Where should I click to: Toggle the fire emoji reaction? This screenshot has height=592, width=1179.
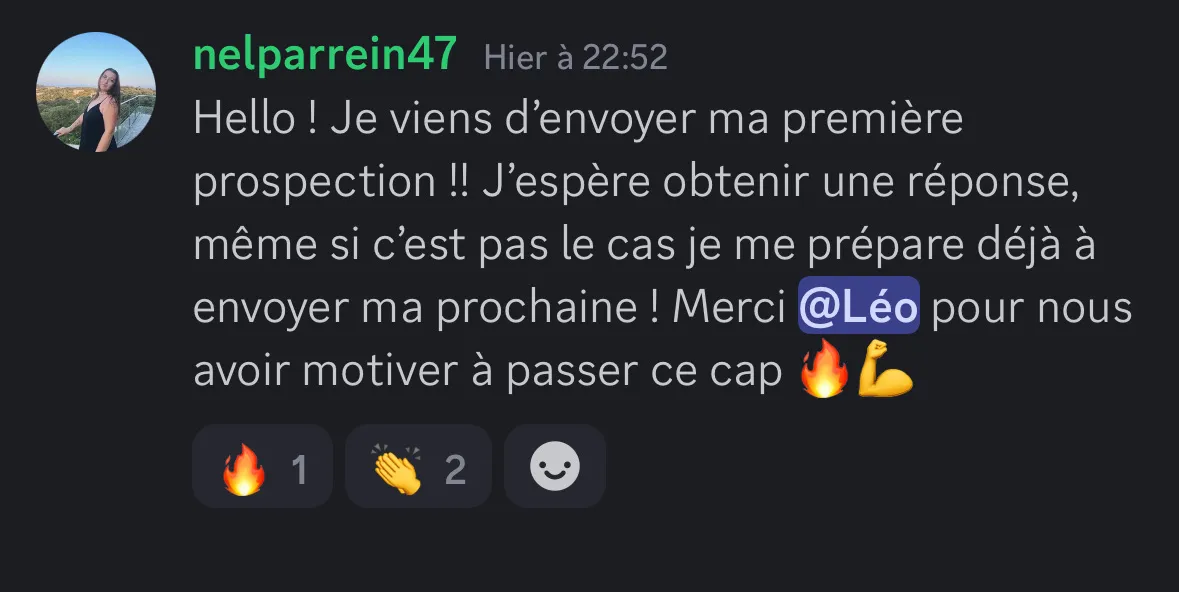tap(262, 466)
